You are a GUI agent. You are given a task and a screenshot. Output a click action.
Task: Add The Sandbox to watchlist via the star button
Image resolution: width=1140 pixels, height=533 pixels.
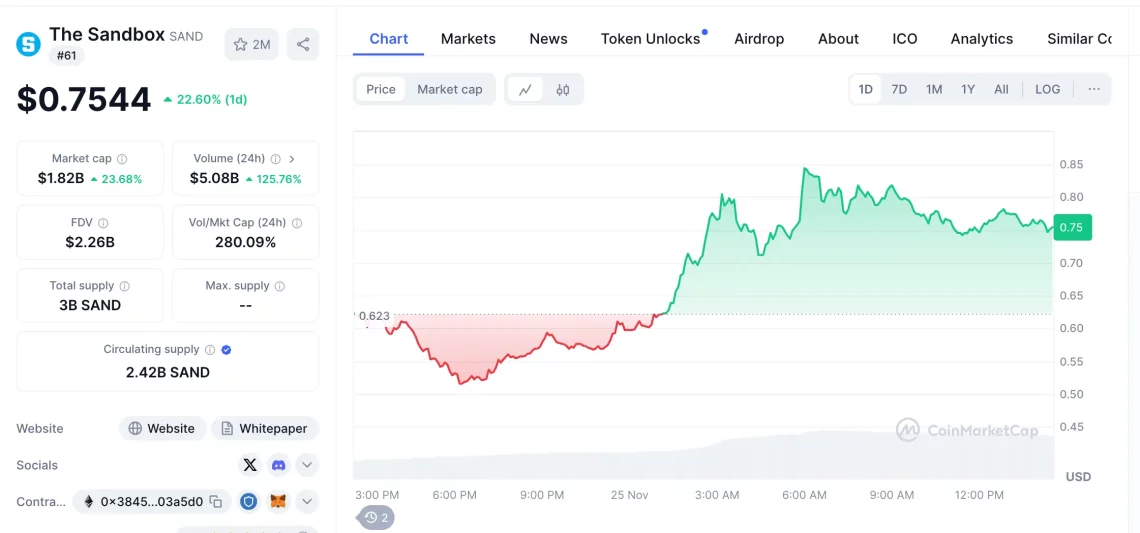[252, 44]
